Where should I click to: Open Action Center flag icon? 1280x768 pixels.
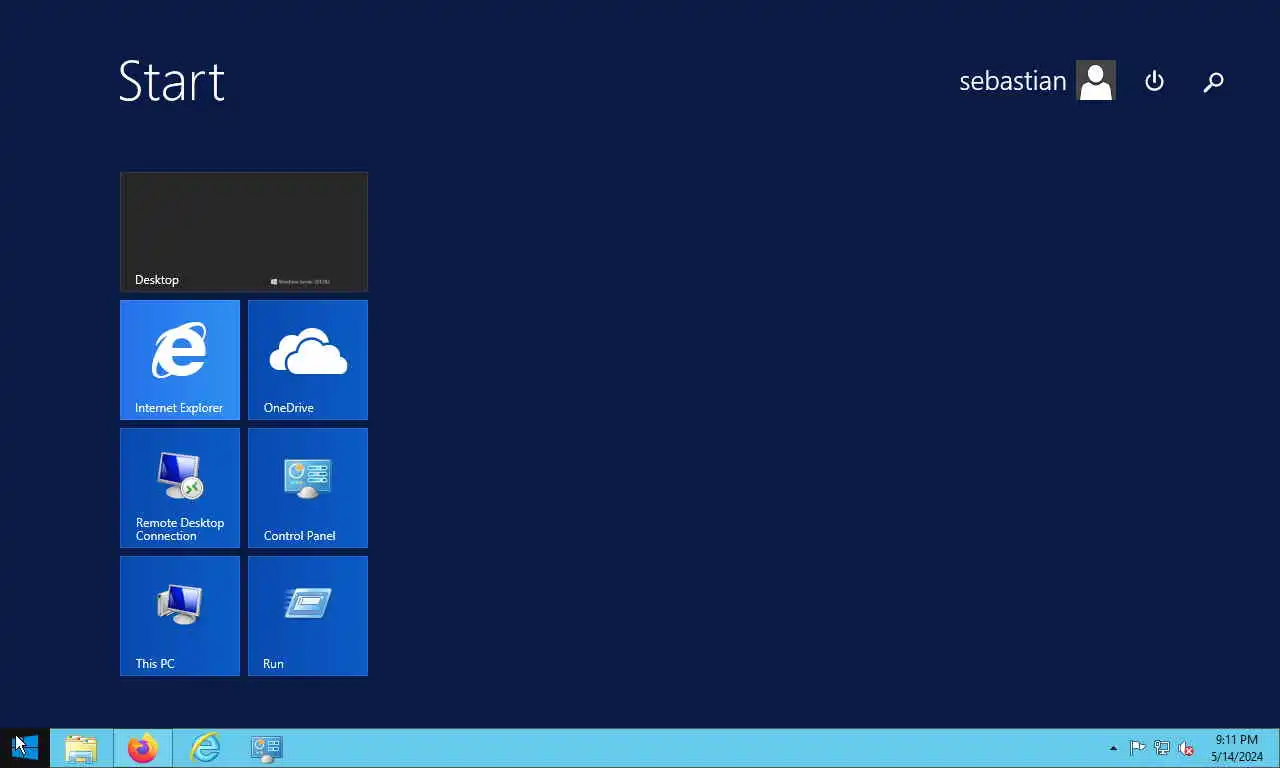pyautogui.click(x=1137, y=748)
